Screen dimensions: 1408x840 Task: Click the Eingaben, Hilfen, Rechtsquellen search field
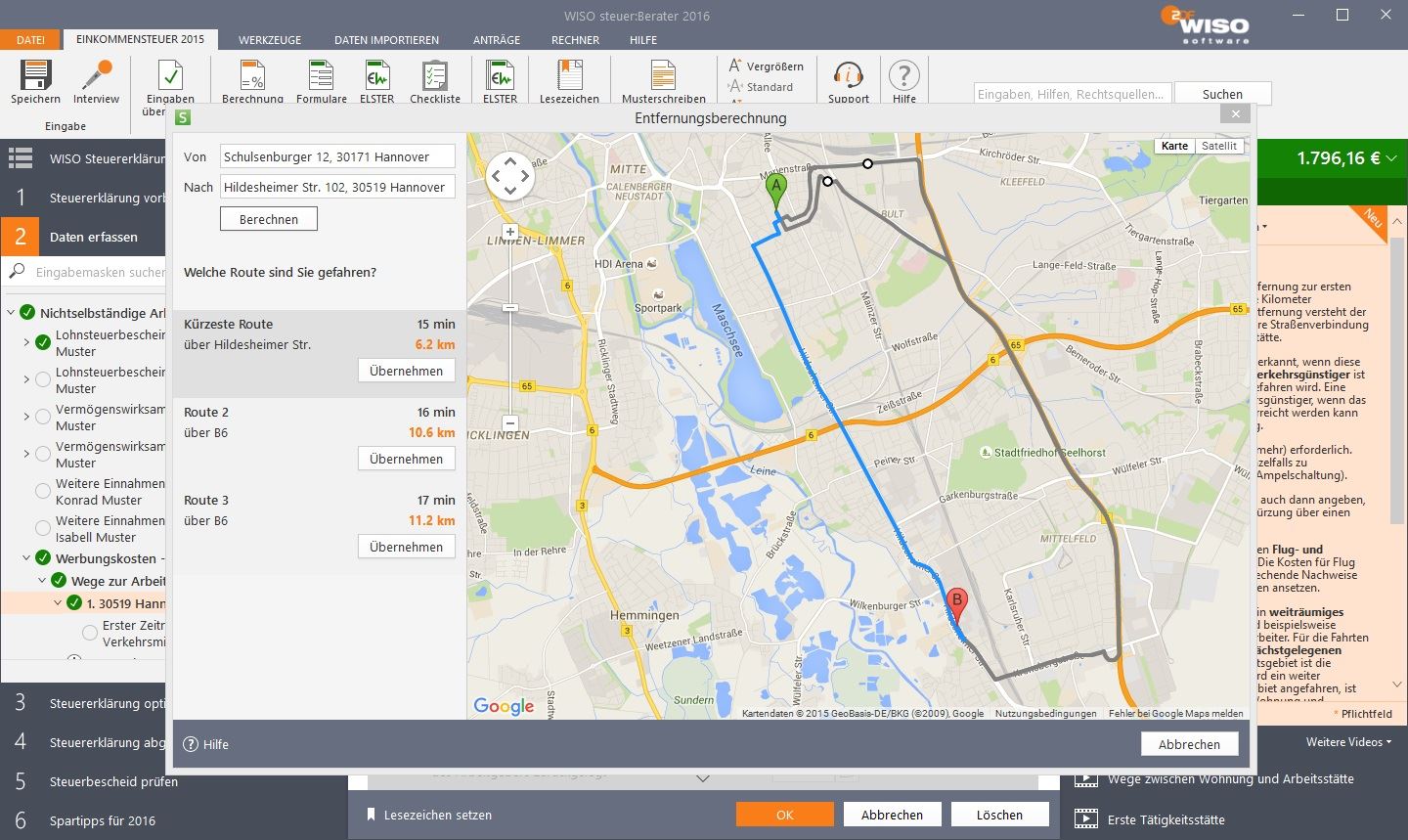point(1073,94)
